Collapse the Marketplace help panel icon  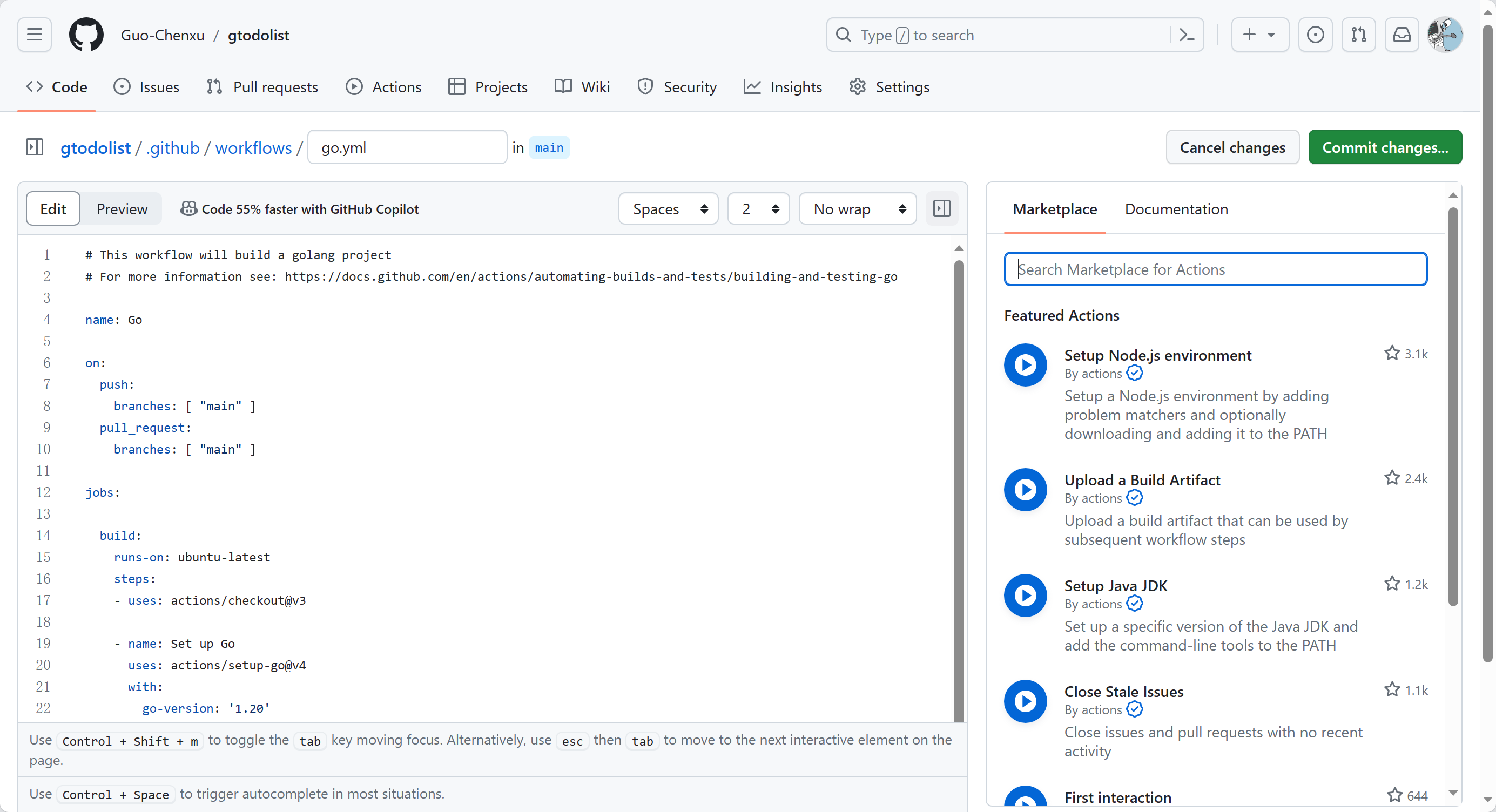point(941,208)
